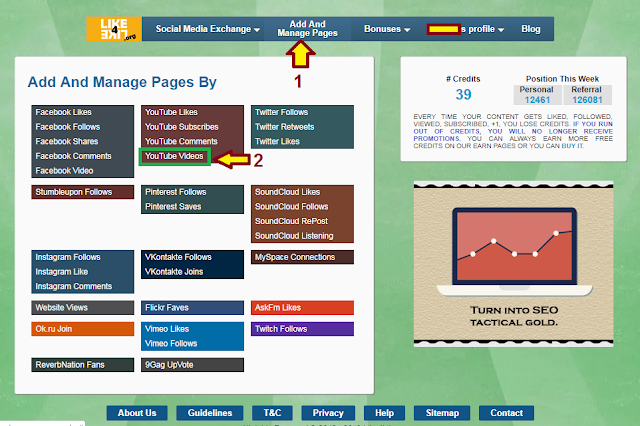Open the Social Media Exchange dropdown
640x426 pixels.
(x=207, y=29)
